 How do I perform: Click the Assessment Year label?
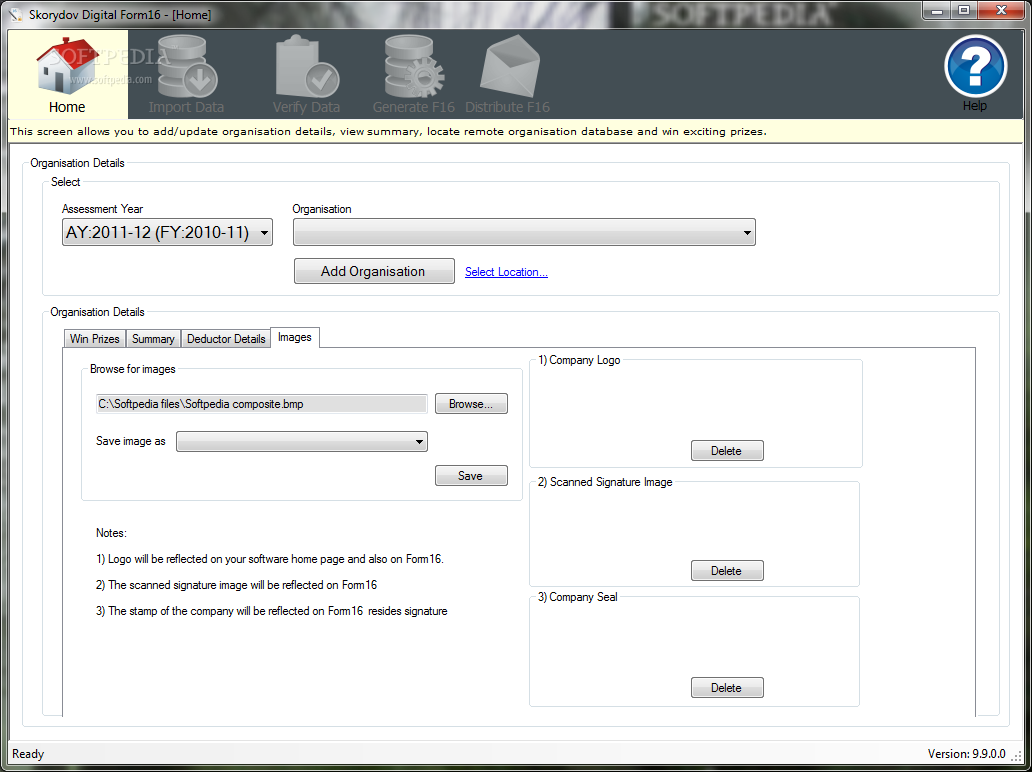tap(102, 209)
